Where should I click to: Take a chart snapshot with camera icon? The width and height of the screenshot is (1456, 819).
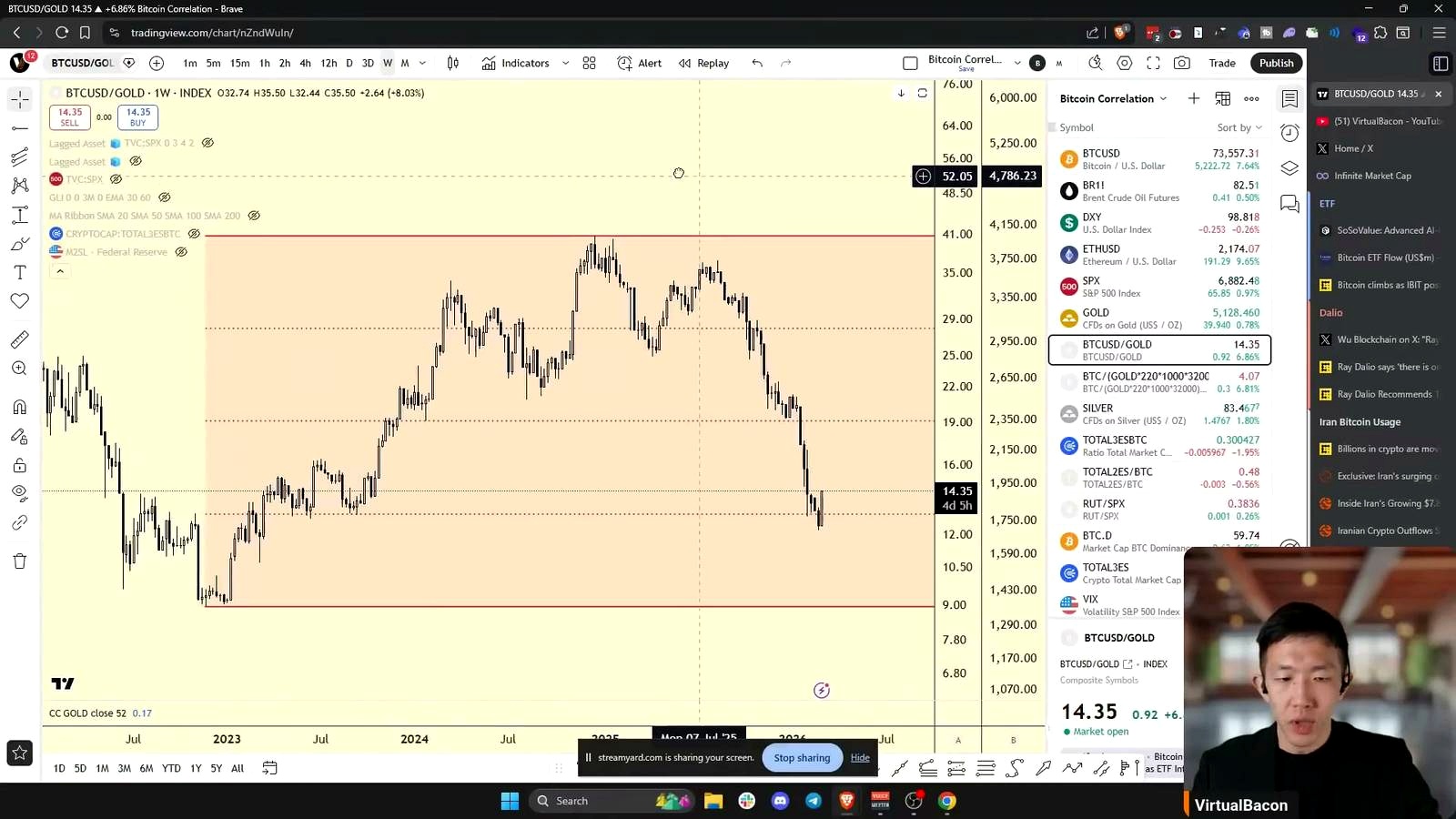tap(1181, 63)
